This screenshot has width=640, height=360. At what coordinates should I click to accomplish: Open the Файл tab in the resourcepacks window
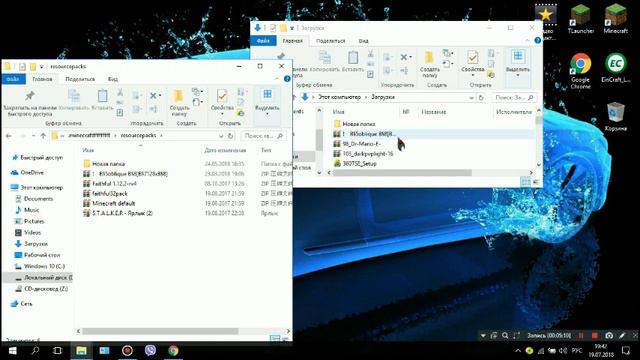tap(13, 79)
